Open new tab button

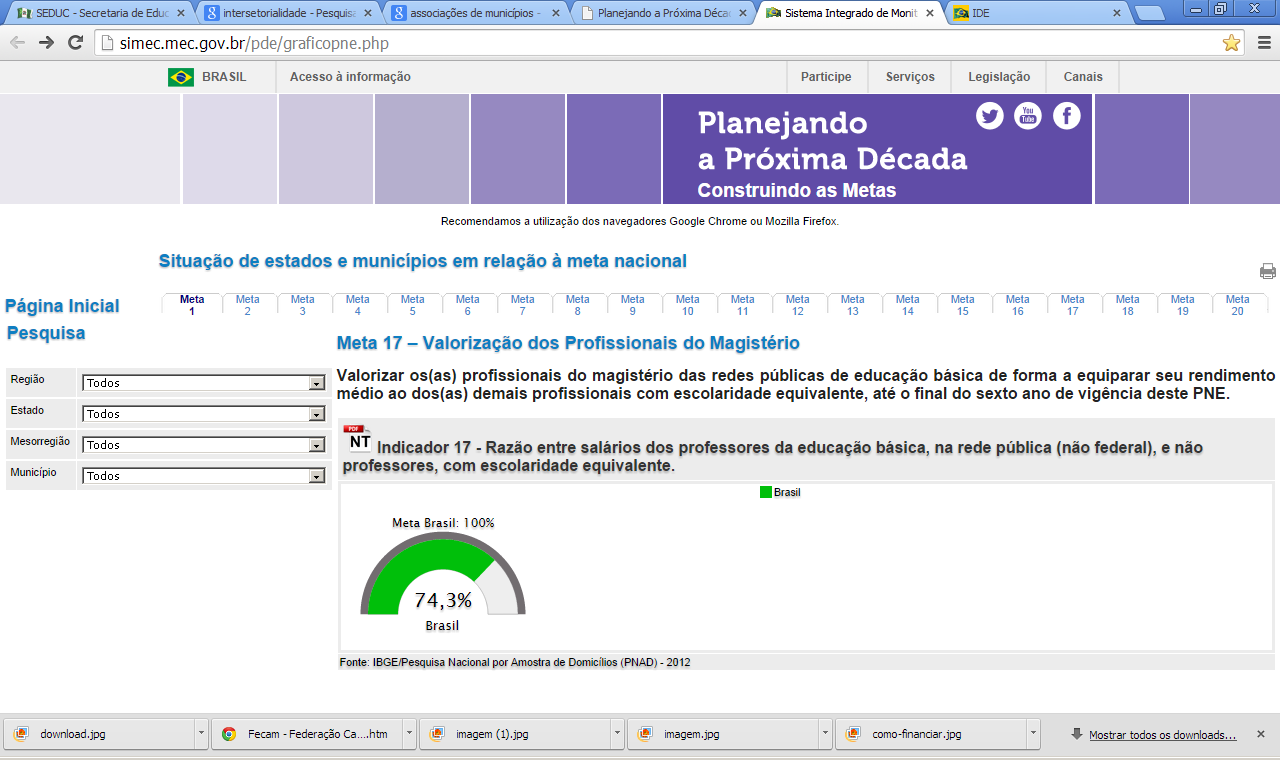(x=1150, y=14)
